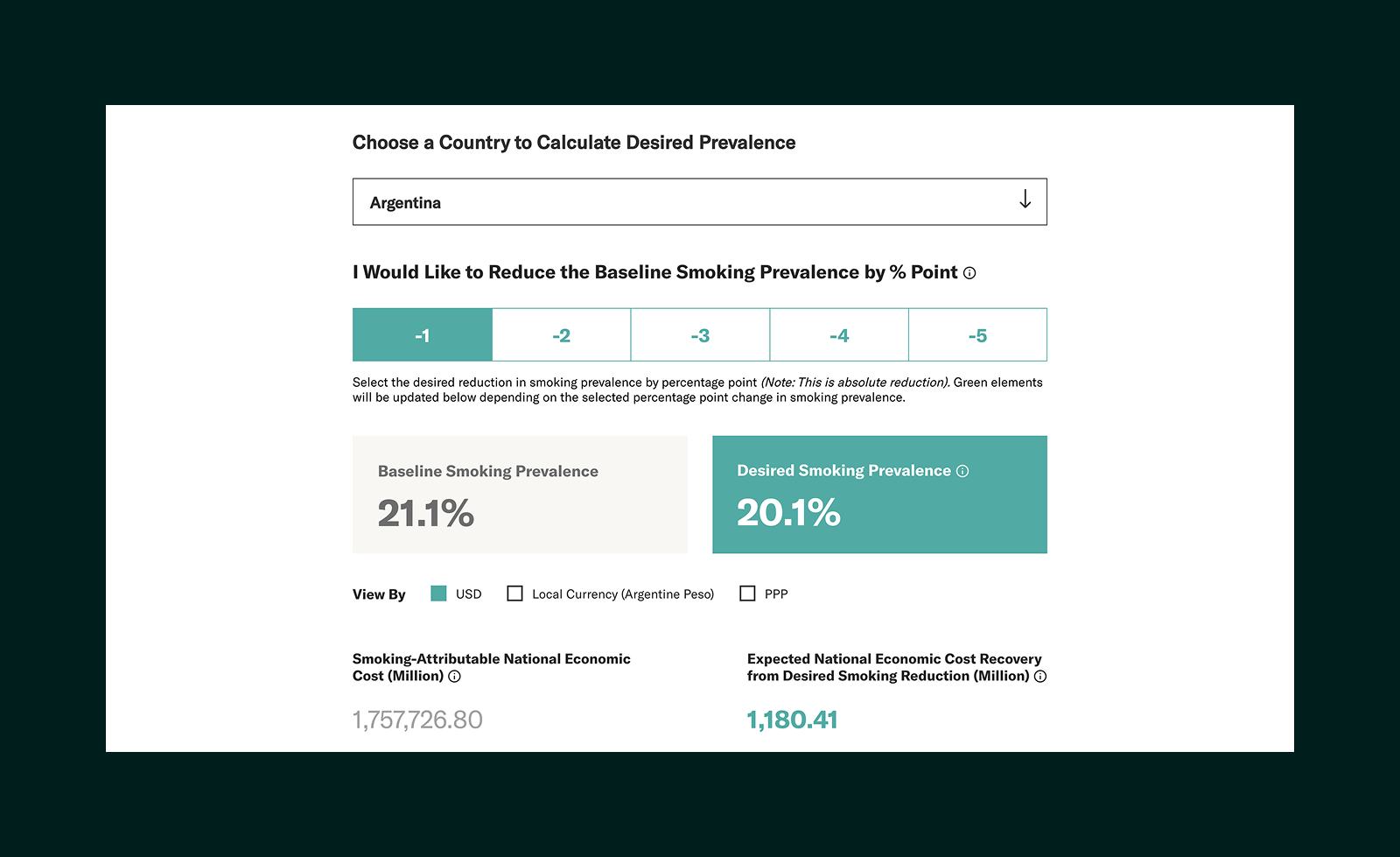Click the info icon next to "% Point" heading

coord(969,272)
